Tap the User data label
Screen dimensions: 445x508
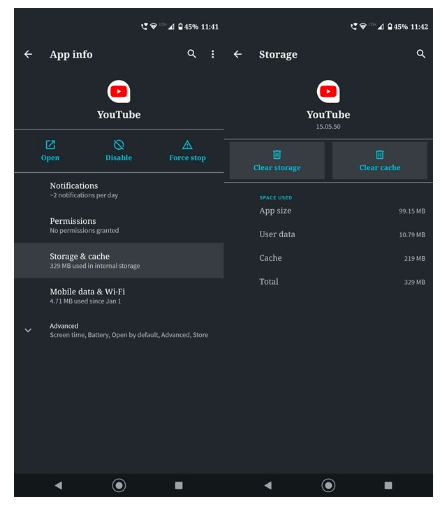pos(277,234)
